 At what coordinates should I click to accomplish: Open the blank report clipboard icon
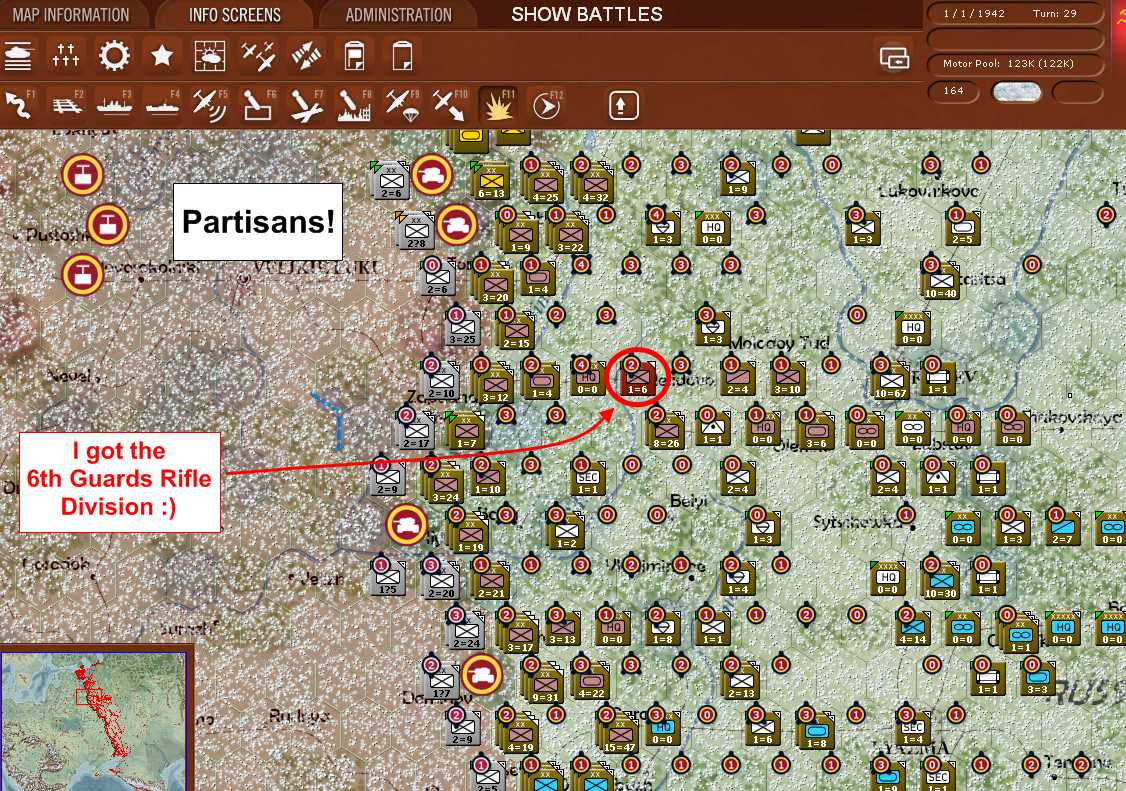click(x=402, y=56)
